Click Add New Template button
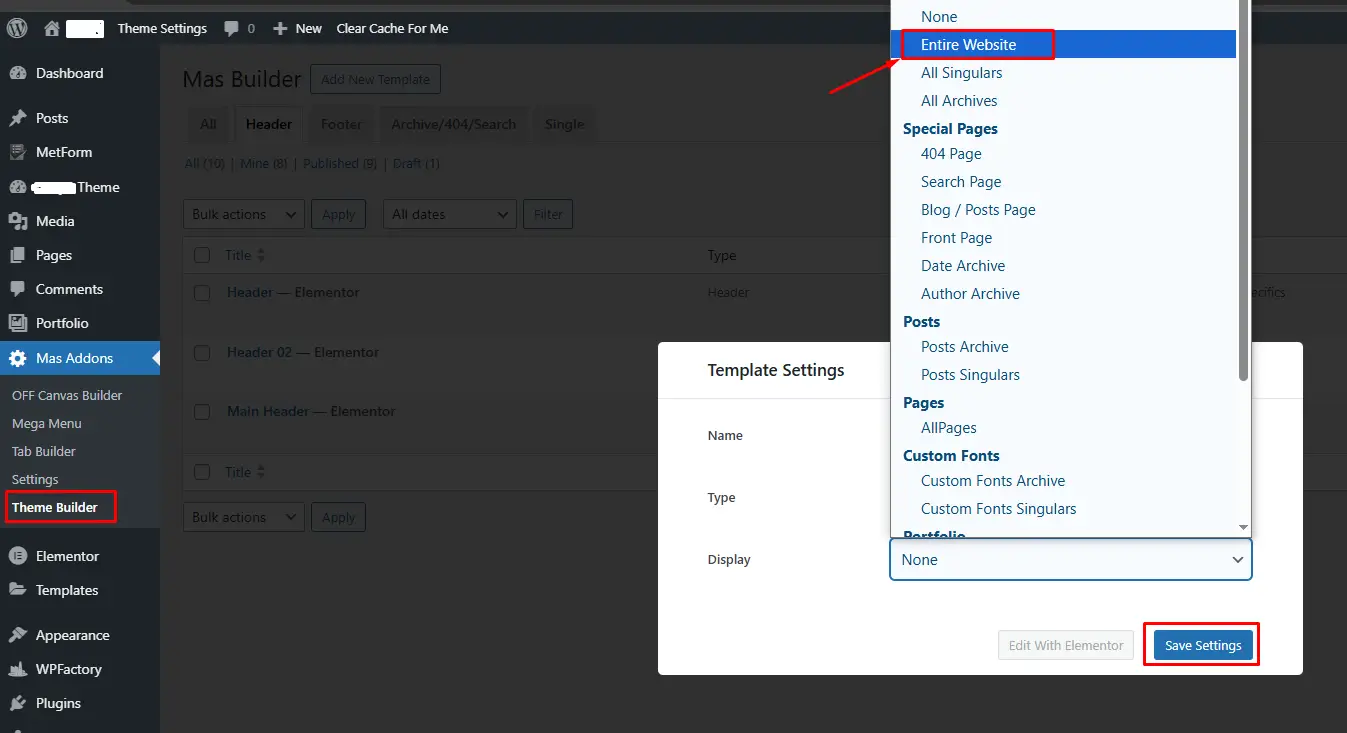1347x733 pixels. tap(375, 79)
